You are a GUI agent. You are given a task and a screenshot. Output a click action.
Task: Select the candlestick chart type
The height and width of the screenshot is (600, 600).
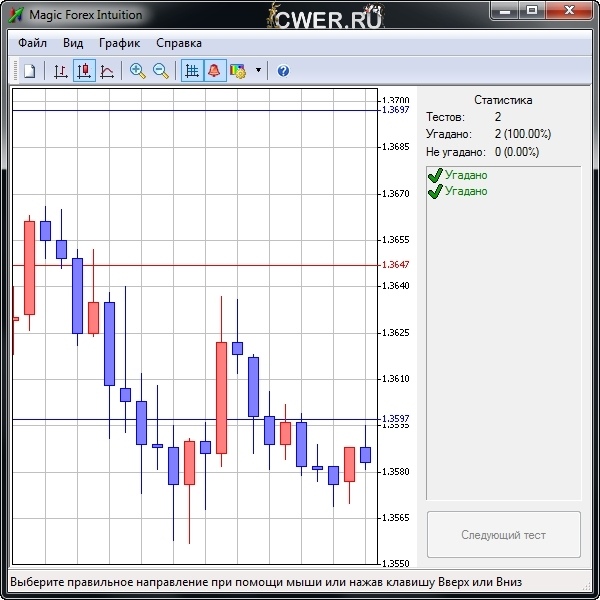(x=84, y=71)
